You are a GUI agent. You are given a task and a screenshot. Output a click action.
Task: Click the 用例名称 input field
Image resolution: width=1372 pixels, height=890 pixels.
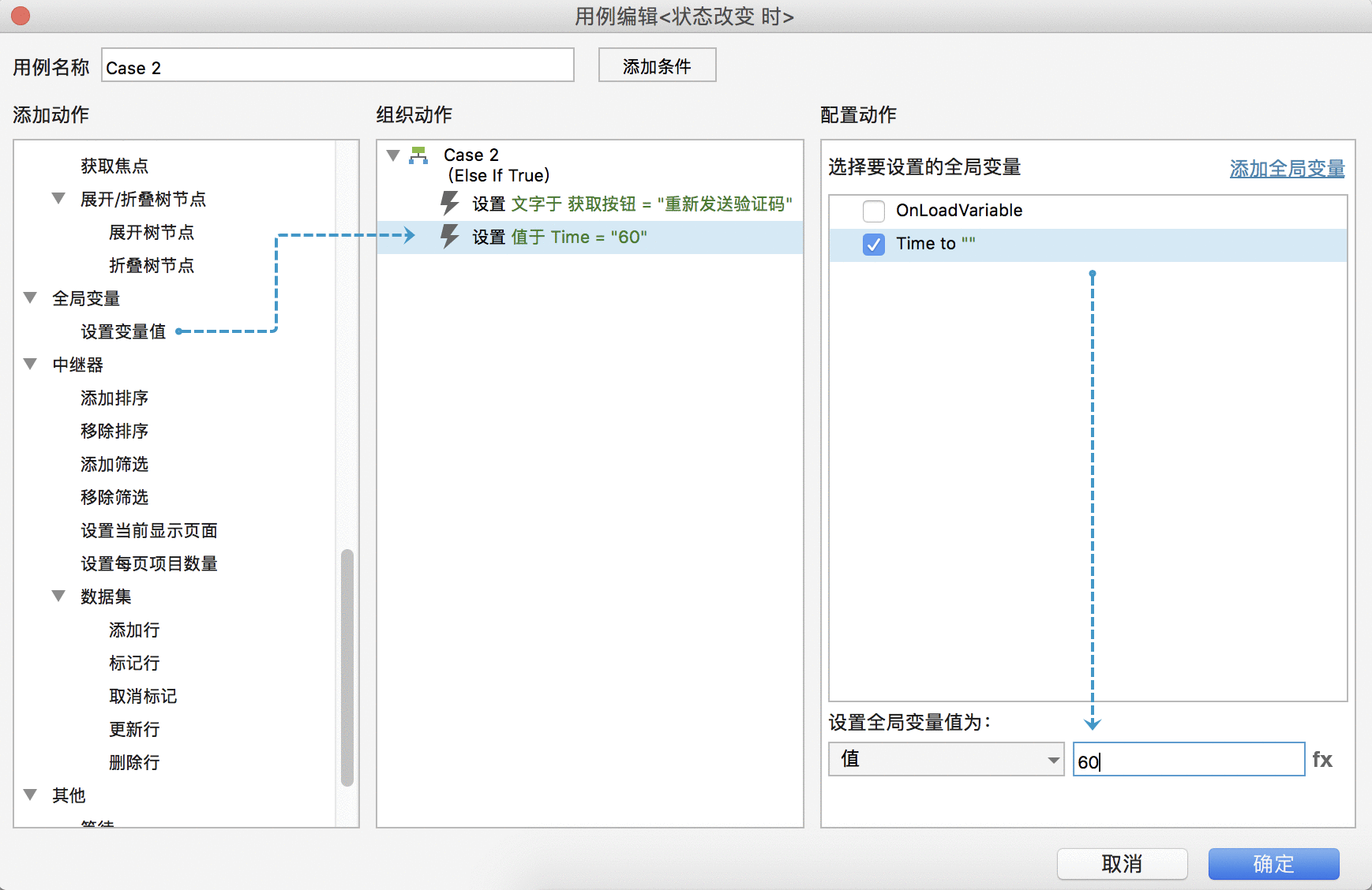(x=338, y=66)
